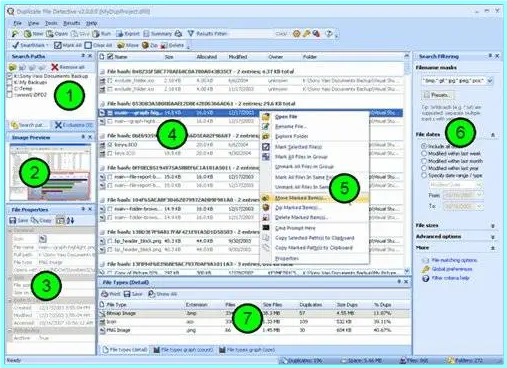Select Modified within last year radio button
The image size is (507, 368).
pos(424,168)
